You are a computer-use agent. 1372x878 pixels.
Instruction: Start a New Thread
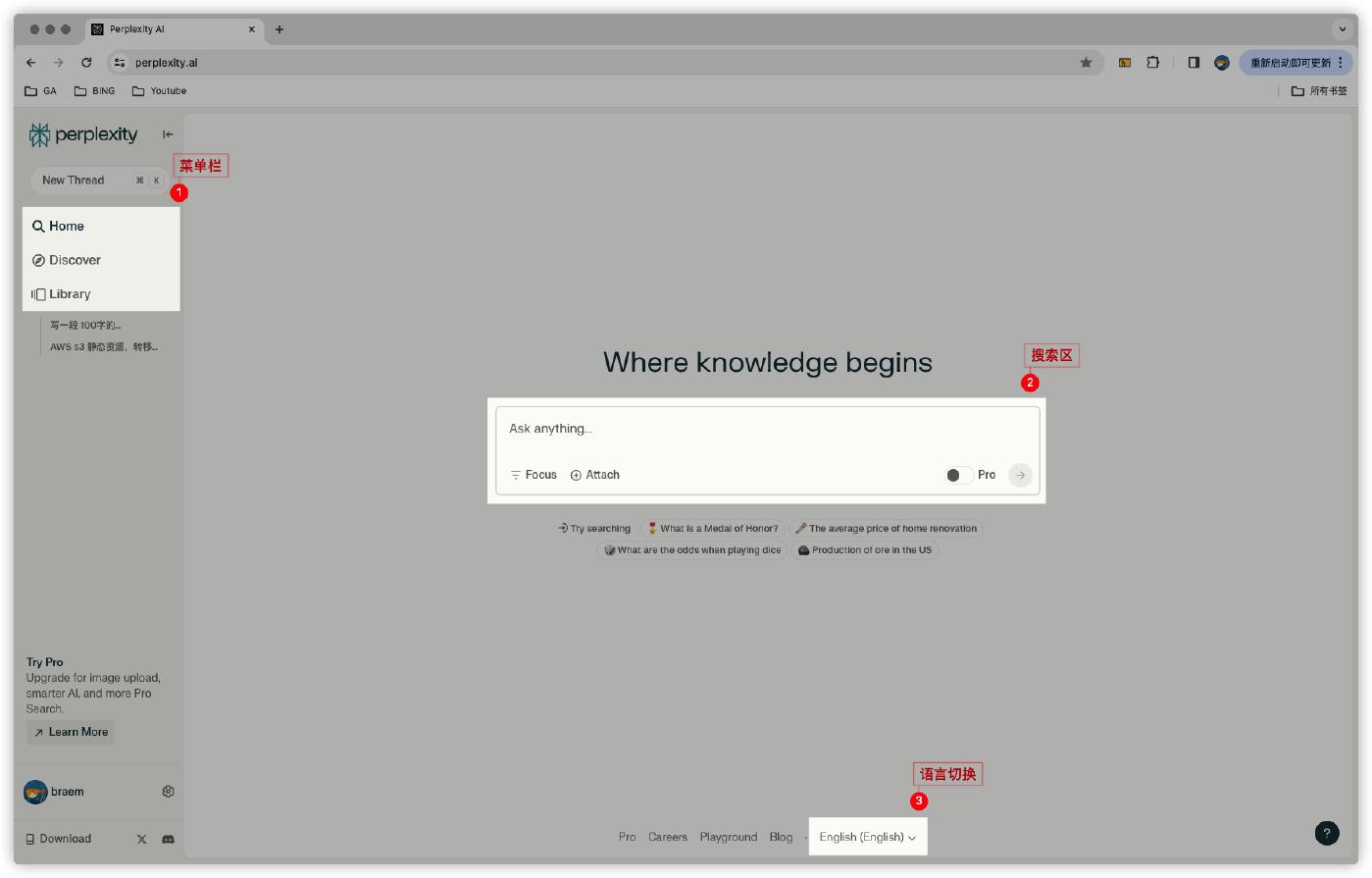[x=74, y=181]
